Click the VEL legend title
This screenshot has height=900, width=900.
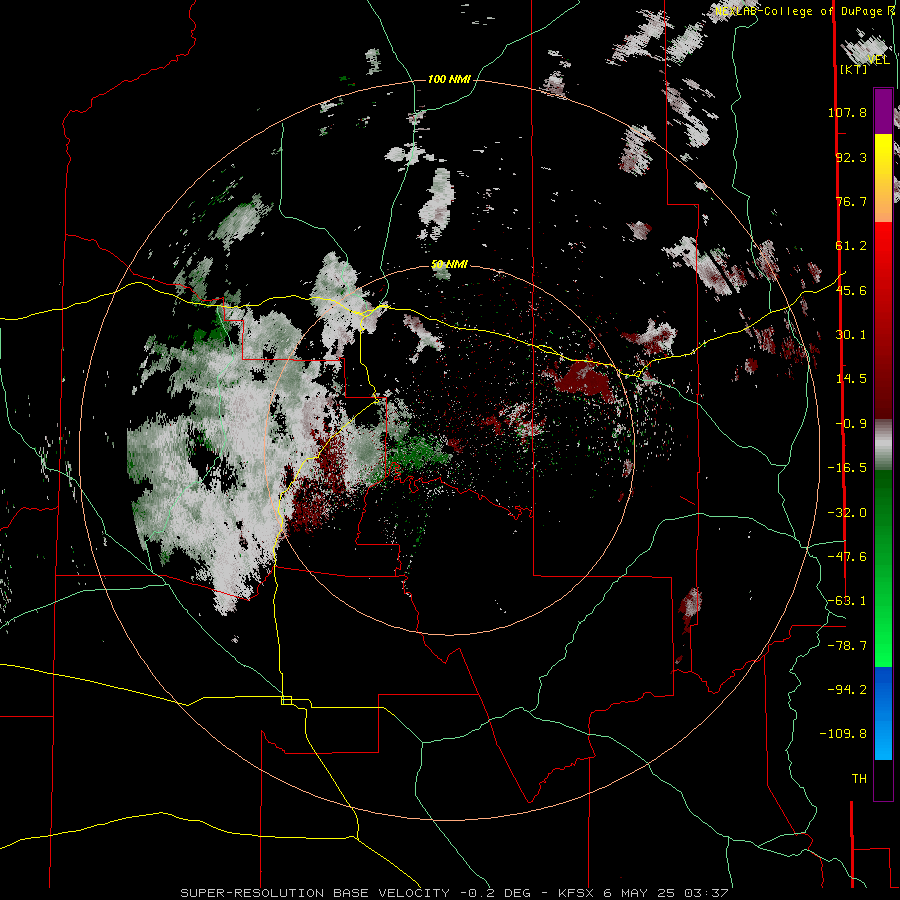(x=878, y=60)
